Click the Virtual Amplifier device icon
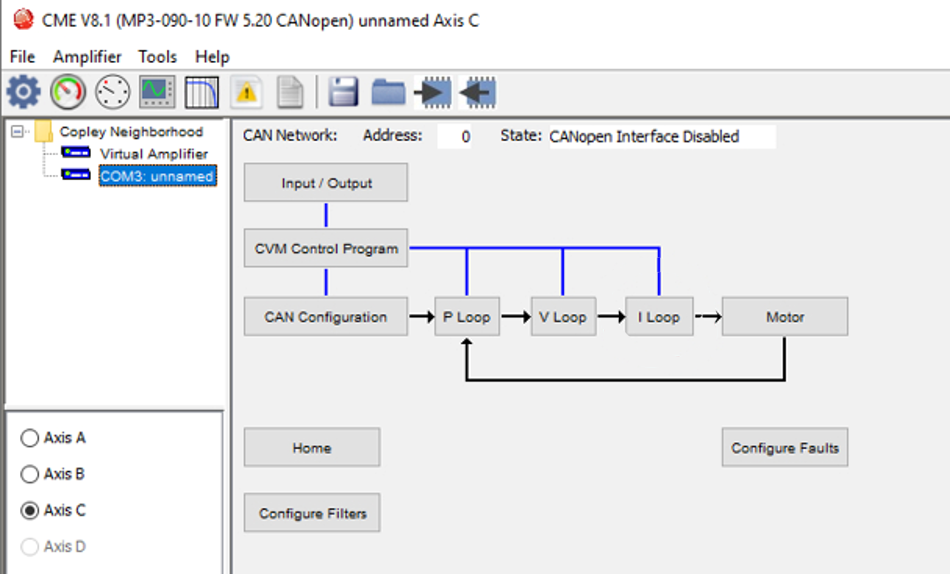The image size is (950, 574). click(x=76, y=153)
